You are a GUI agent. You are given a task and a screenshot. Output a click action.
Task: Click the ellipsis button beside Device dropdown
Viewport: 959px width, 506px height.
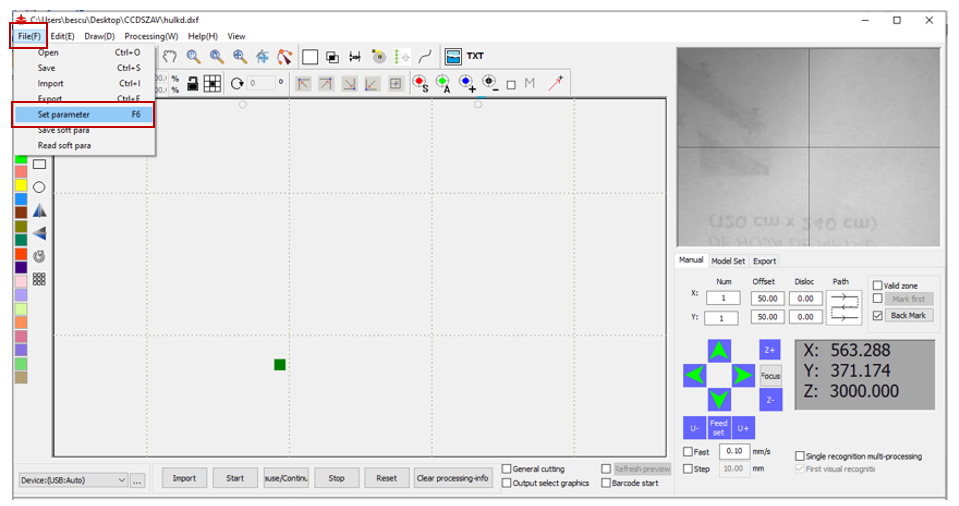(x=137, y=480)
